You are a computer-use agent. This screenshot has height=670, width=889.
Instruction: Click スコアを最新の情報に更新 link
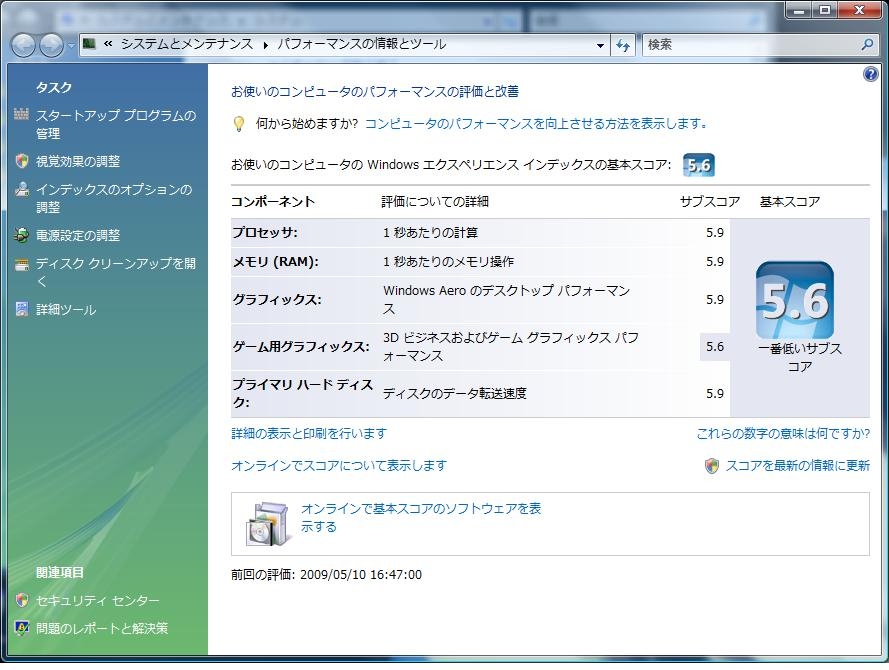pos(798,465)
